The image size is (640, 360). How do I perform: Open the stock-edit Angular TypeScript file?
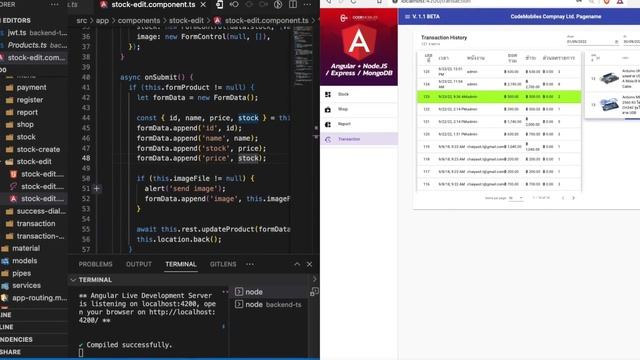[x=38, y=199]
